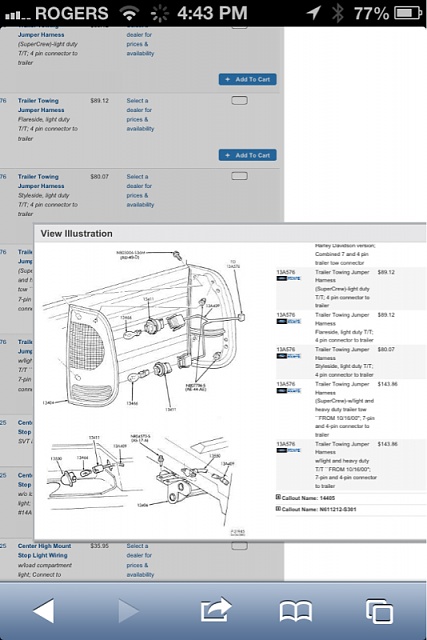The width and height of the screenshot is (427, 640).
Task: Open Safari bookmarks book icon
Action: point(296,611)
